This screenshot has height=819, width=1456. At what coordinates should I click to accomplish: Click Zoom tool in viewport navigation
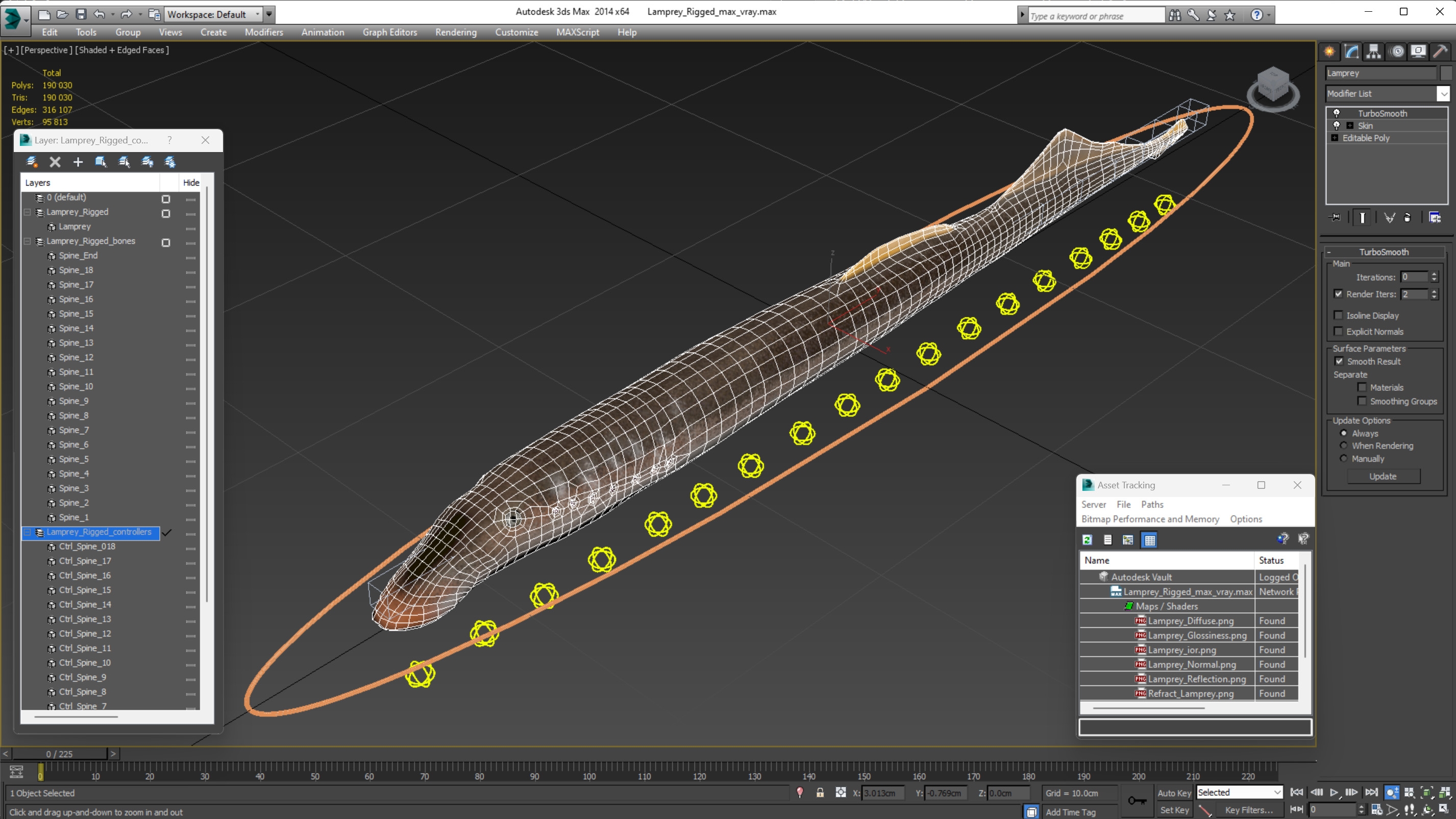[1392, 792]
